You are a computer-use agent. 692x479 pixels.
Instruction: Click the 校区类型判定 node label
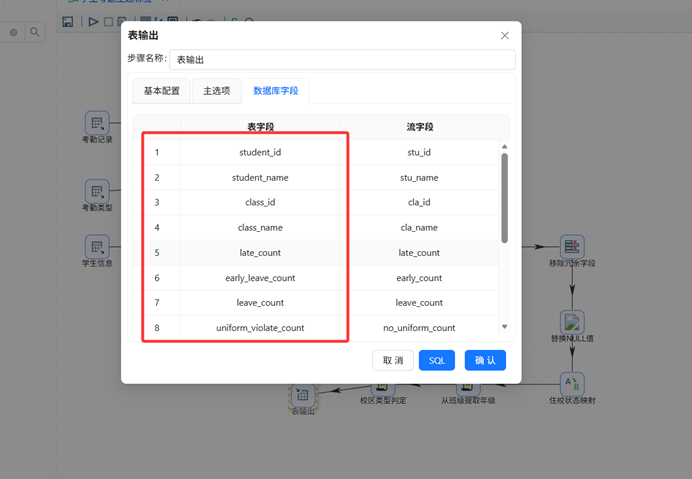pyautogui.click(x=383, y=400)
